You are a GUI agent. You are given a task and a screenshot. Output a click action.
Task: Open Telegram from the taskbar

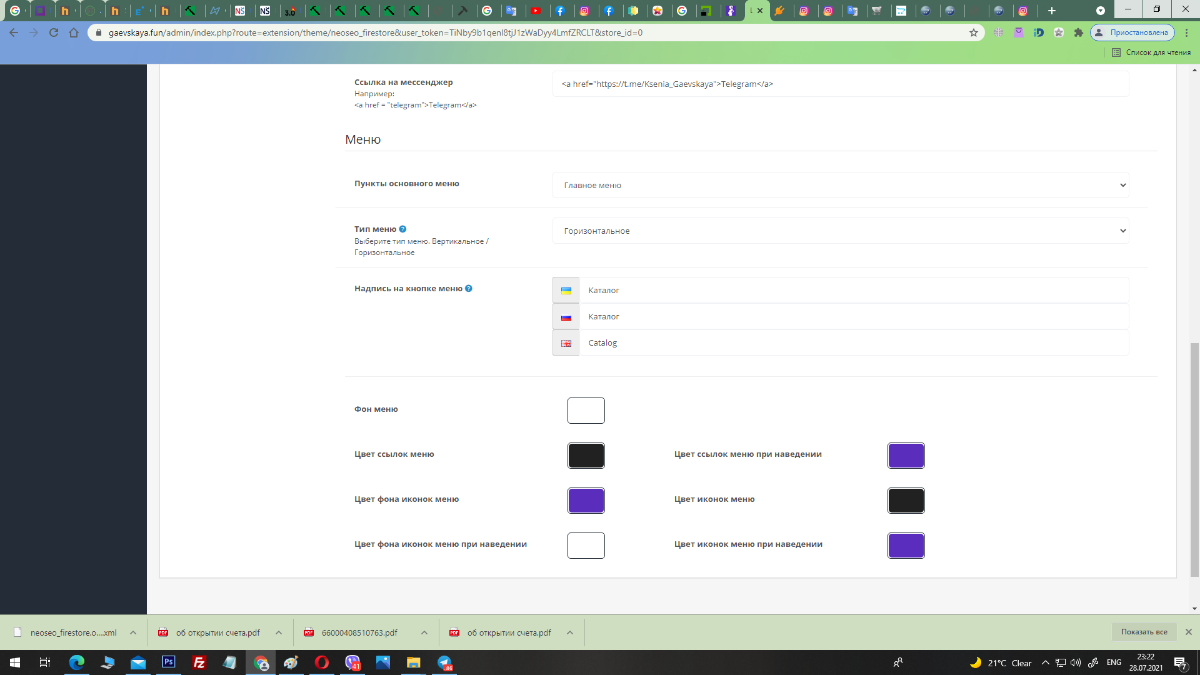[445, 662]
